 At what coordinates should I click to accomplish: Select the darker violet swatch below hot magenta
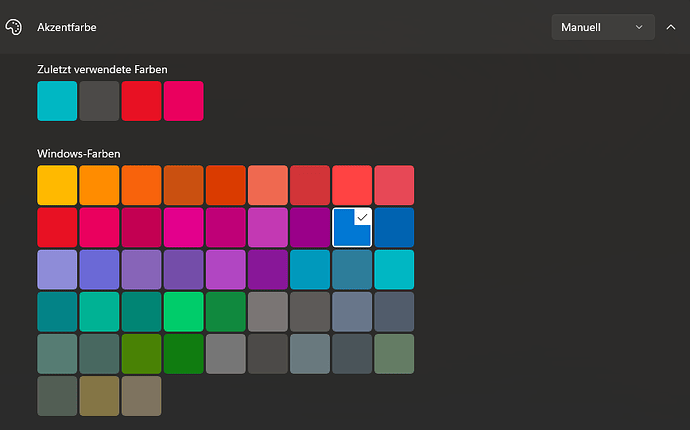click(184, 270)
